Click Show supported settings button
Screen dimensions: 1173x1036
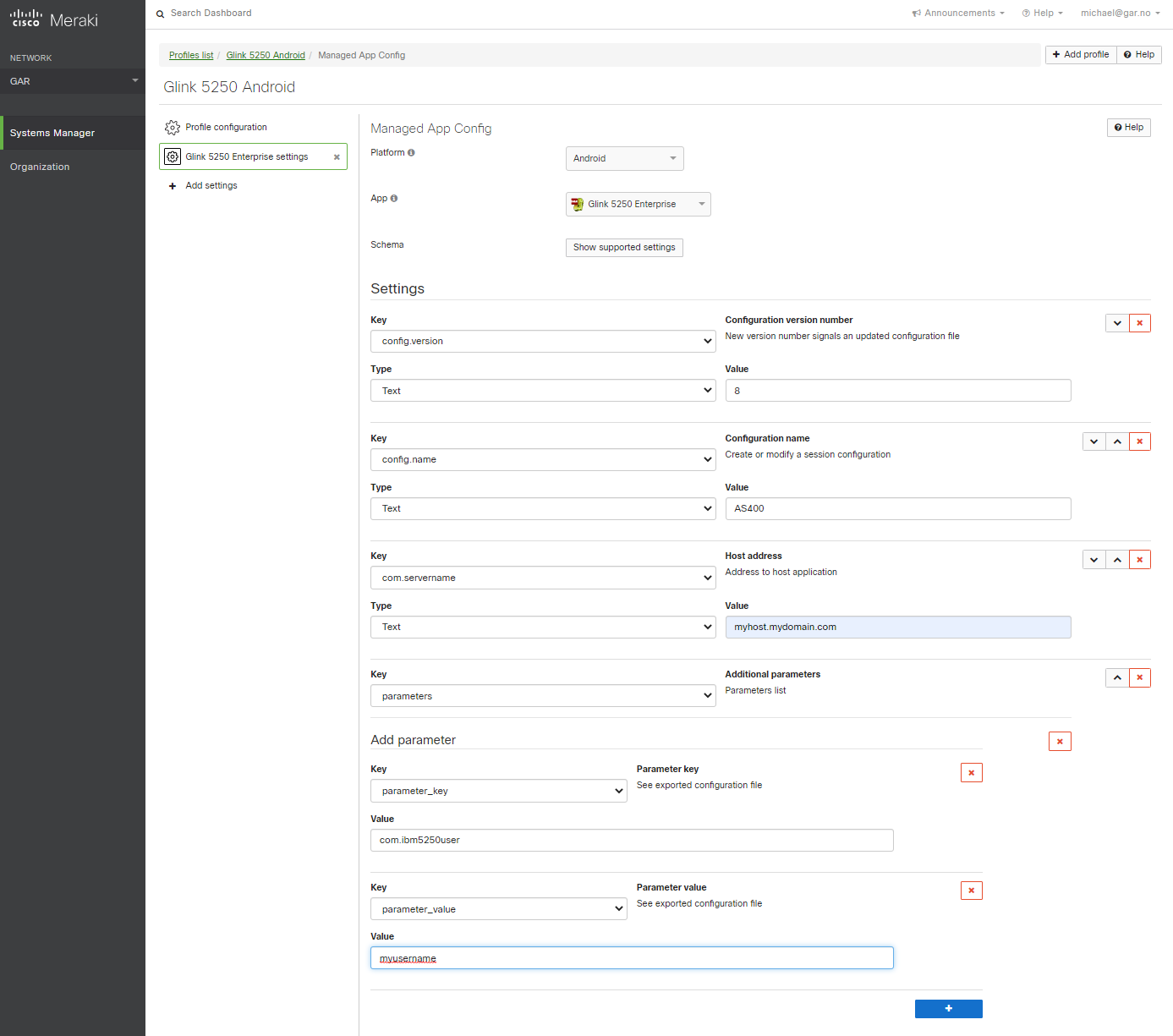click(x=624, y=247)
